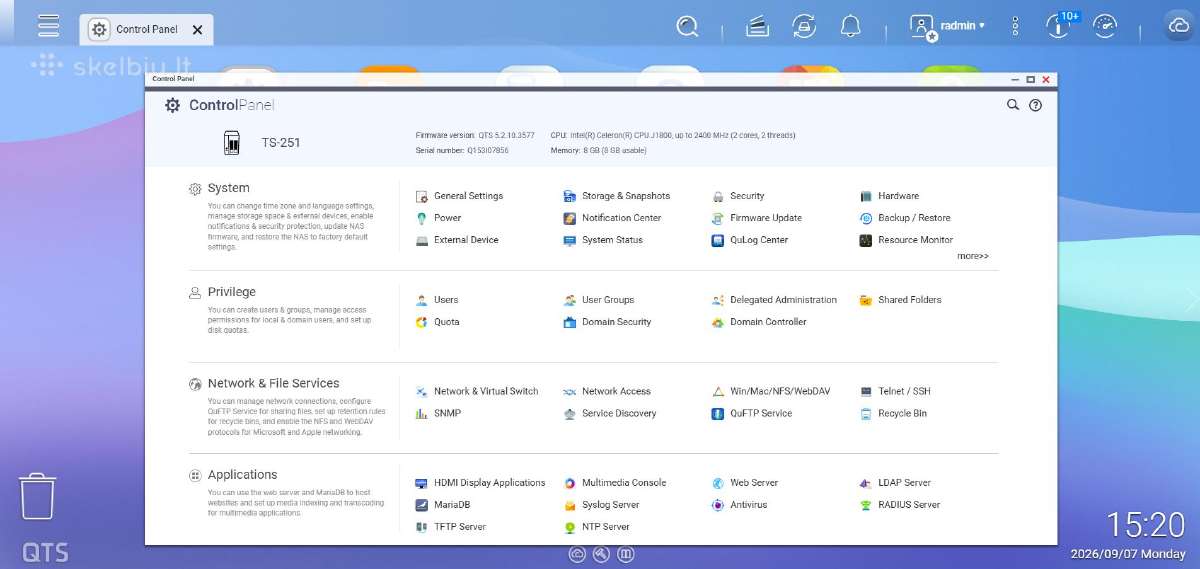
Task: Open Multimedia Console
Action: tap(615, 483)
